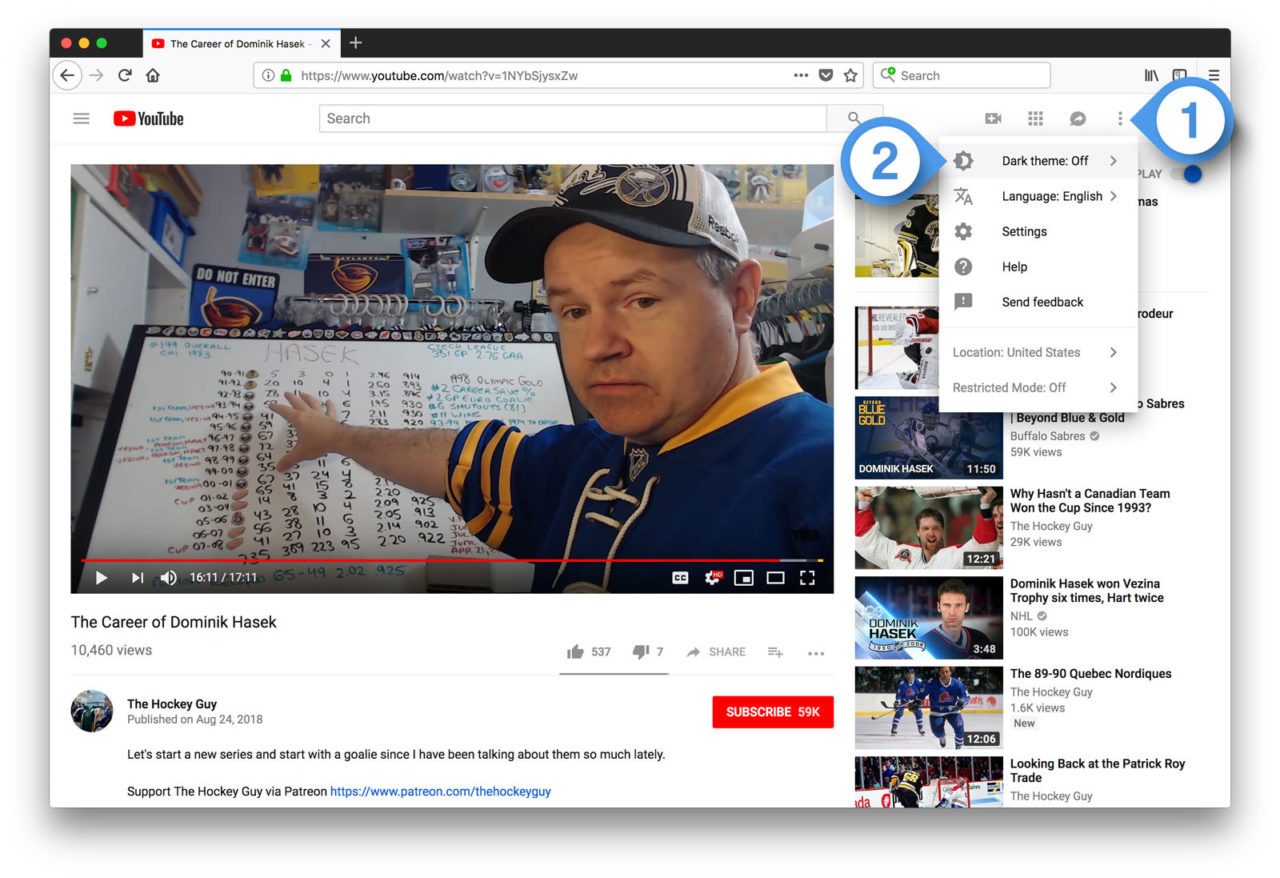Switch to miniplayer mode

pyautogui.click(x=743, y=577)
